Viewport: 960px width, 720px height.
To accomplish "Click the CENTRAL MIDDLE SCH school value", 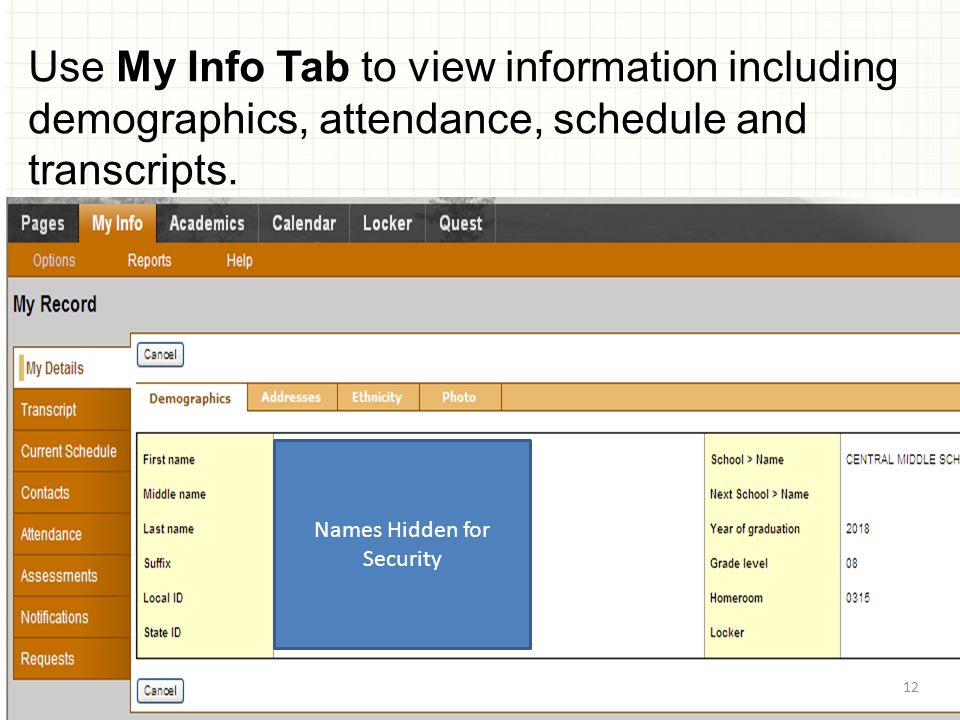I will click(902, 459).
